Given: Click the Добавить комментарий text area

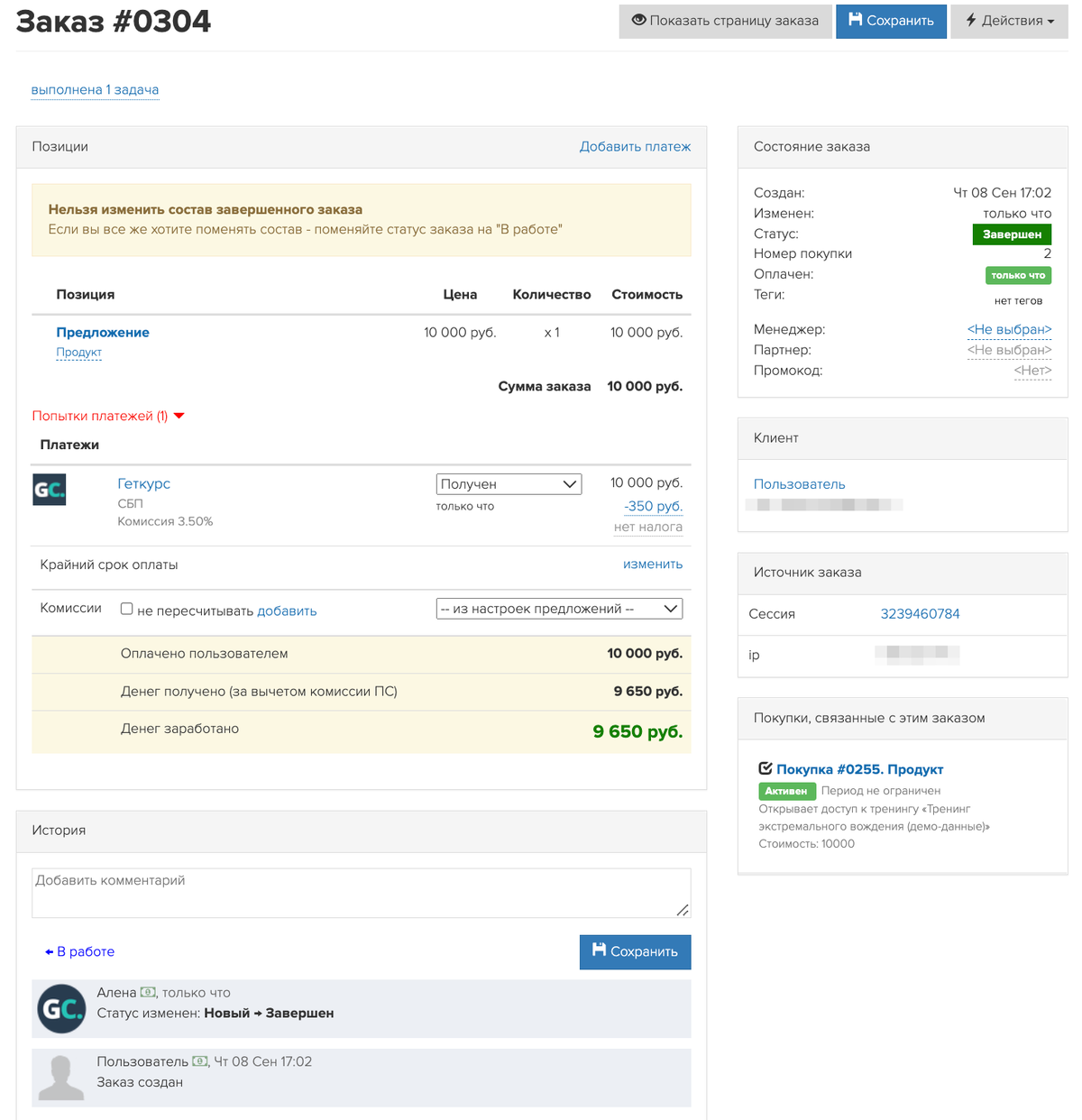Looking at the screenshot, I should (x=361, y=893).
